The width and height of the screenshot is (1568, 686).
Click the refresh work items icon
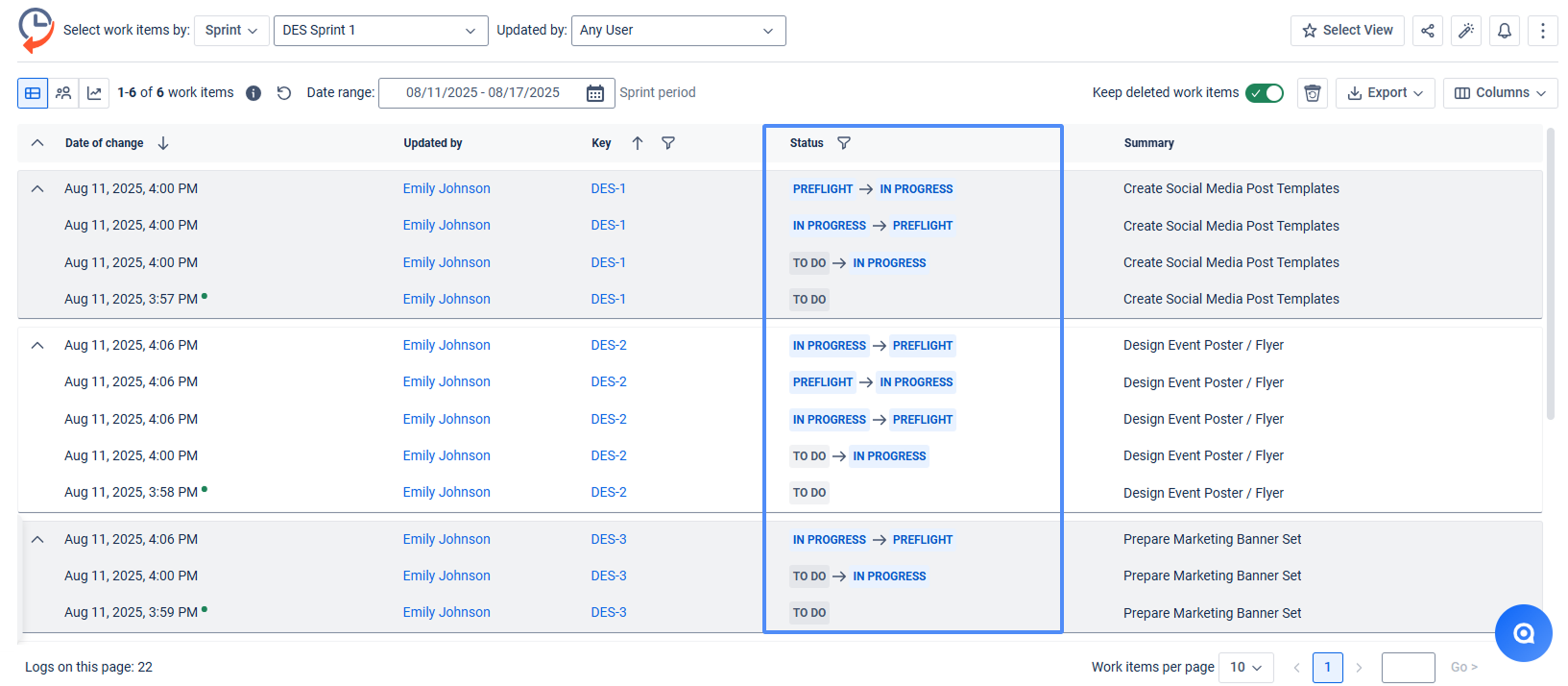pos(284,93)
